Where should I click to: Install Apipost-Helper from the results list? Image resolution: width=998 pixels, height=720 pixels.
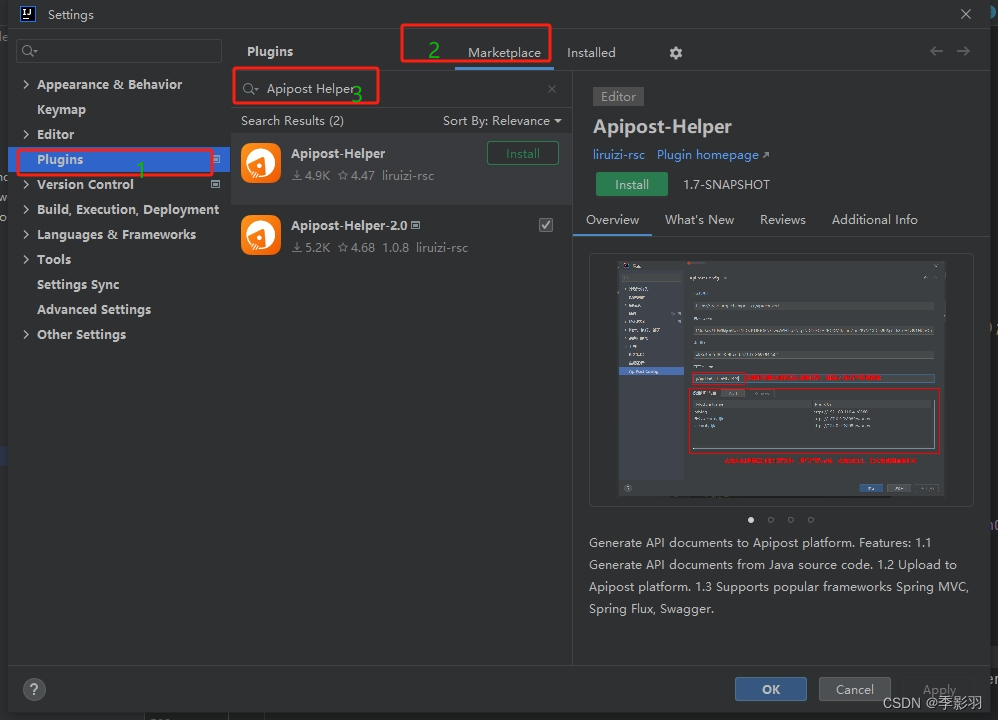(x=523, y=153)
